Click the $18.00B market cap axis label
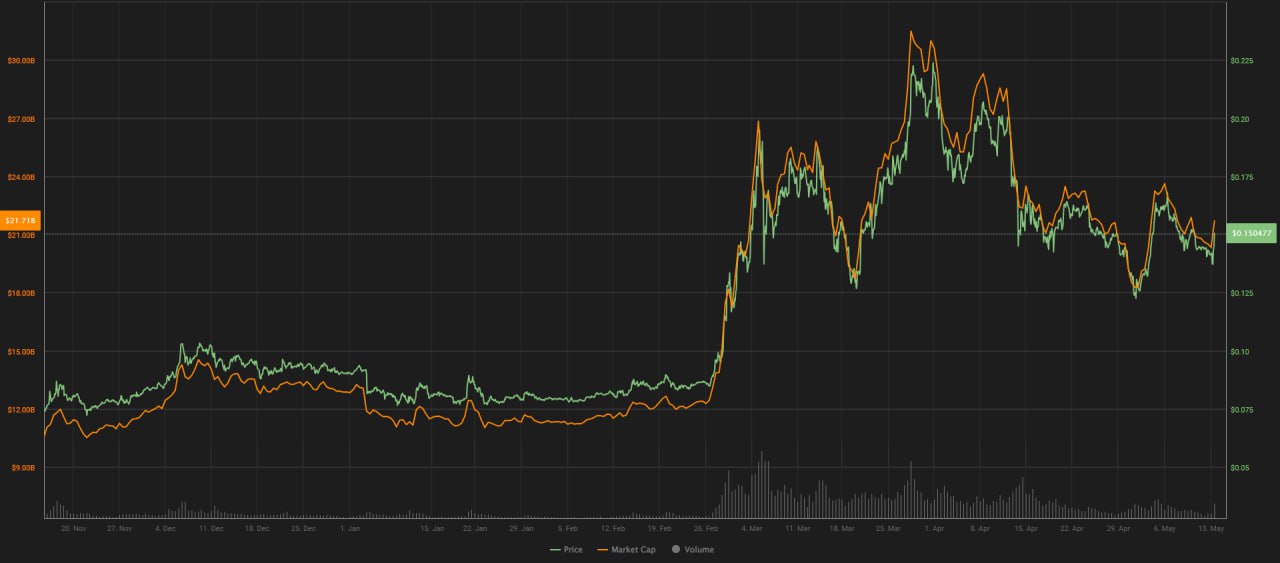 (x=21, y=294)
